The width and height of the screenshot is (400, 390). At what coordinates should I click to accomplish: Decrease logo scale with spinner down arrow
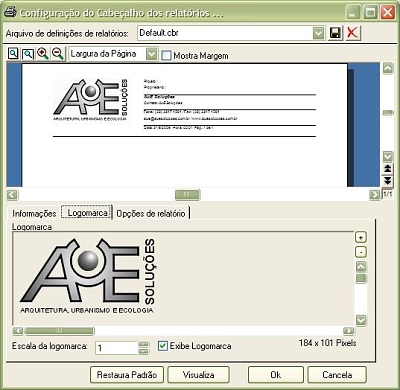pos(143,351)
